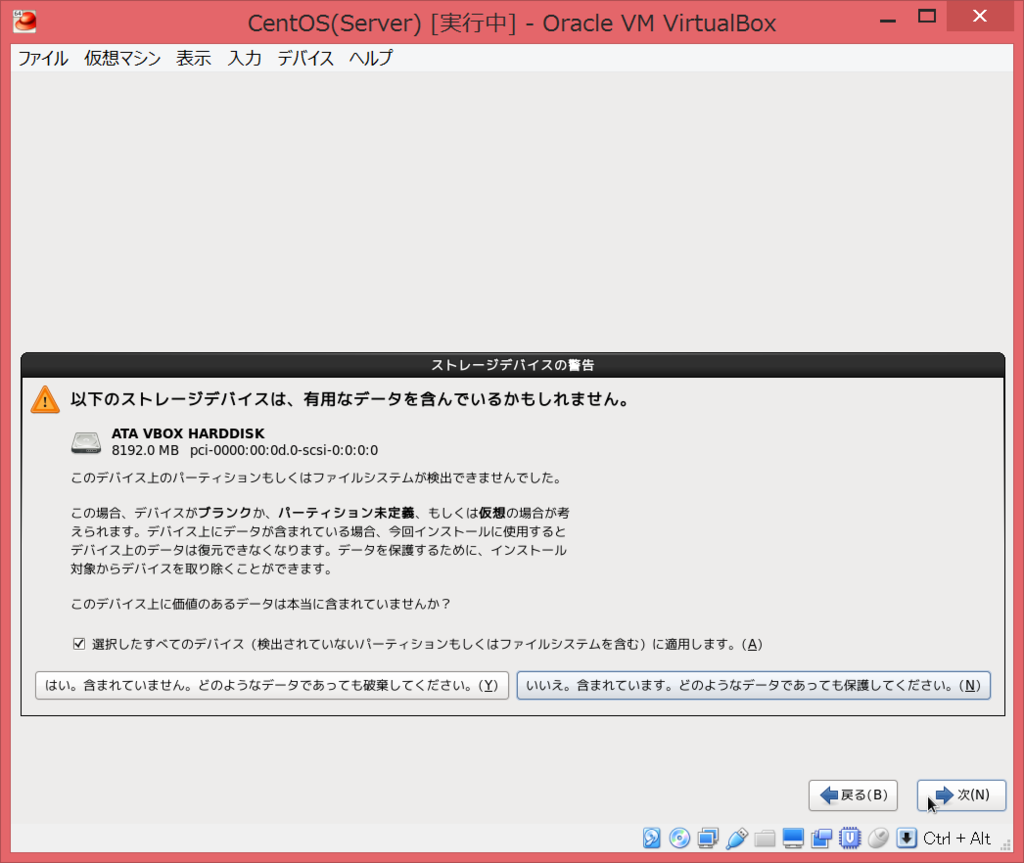Click the Ctrl + Alt host key label
This screenshot has width=1024, height=863.
pos(957,838)
